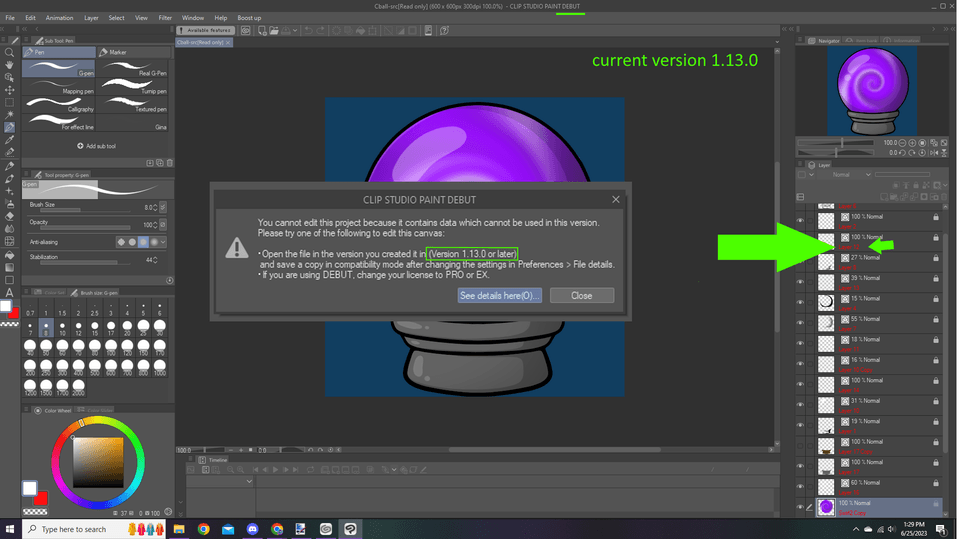This screenshot has height=539, width=960.
Task: Set anti-aliasing to Strong option
Action: tap(154, 242)
